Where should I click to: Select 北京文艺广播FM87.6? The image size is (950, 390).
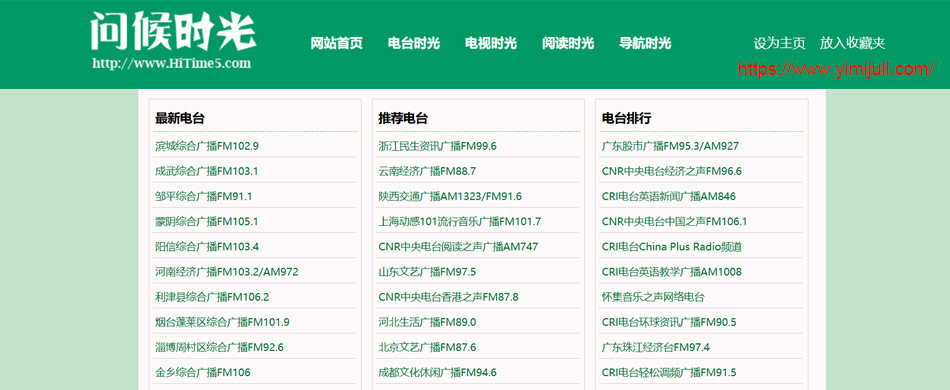point(427,347)
